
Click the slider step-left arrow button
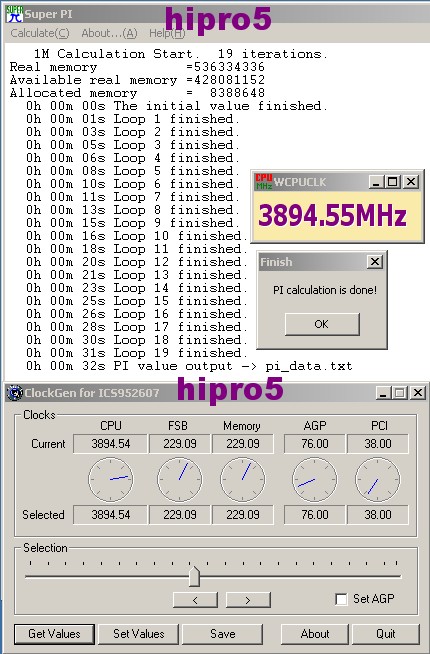click(195, 600)
